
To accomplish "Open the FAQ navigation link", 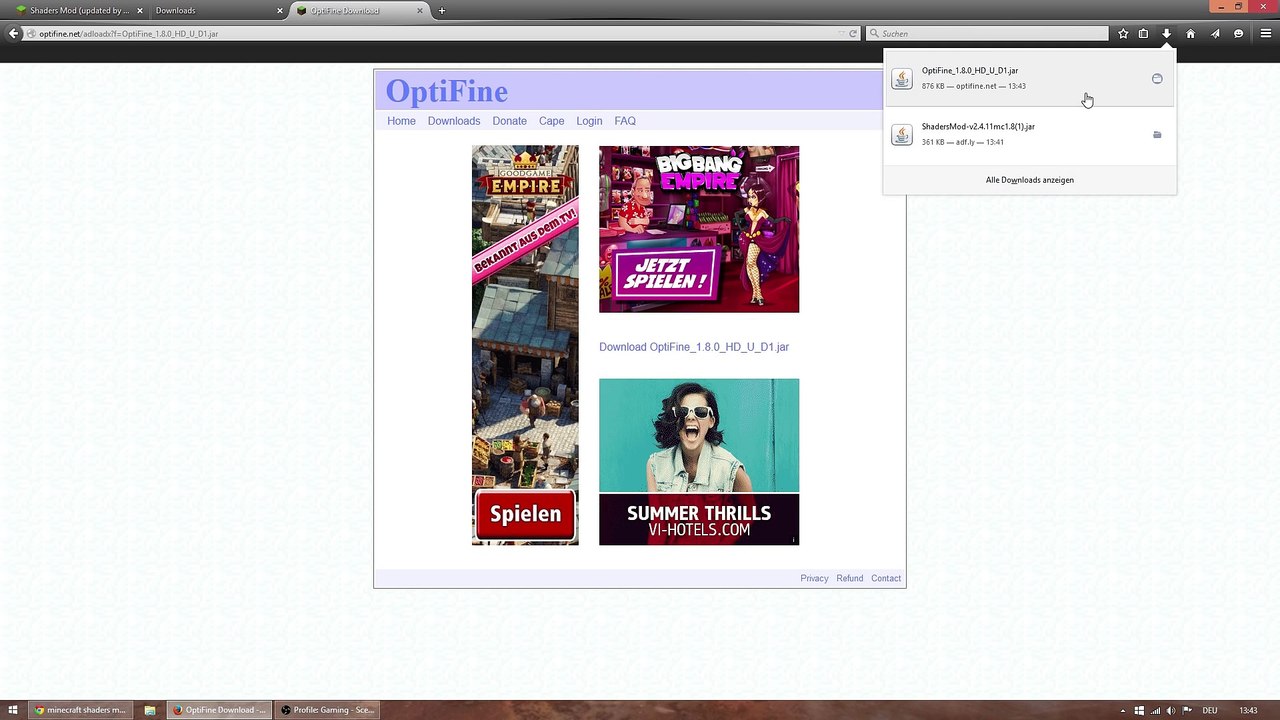I will pyautogui.click(x=625, y=121).
